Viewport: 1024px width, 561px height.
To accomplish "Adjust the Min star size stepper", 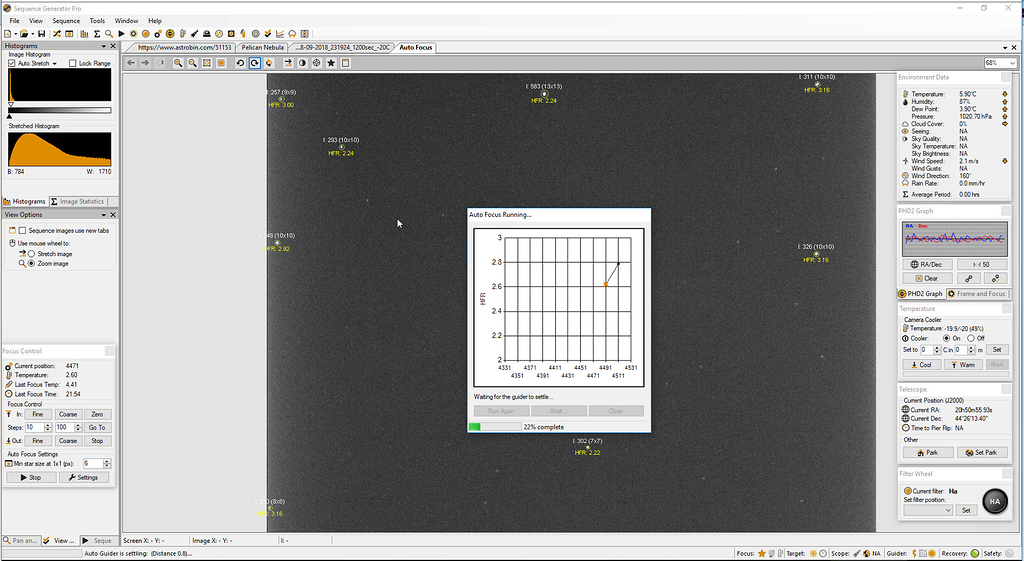I will [x=106, y=463].
